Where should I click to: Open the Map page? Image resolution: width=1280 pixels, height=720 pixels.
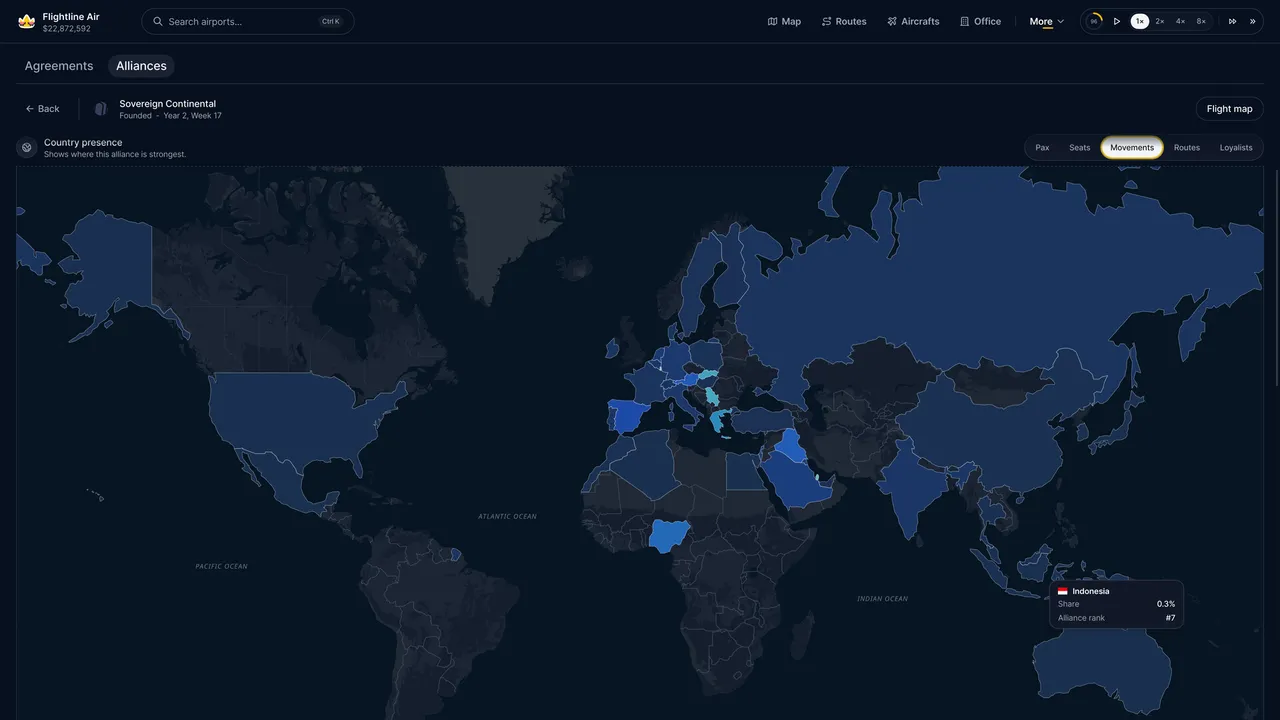tap(784, 21)
